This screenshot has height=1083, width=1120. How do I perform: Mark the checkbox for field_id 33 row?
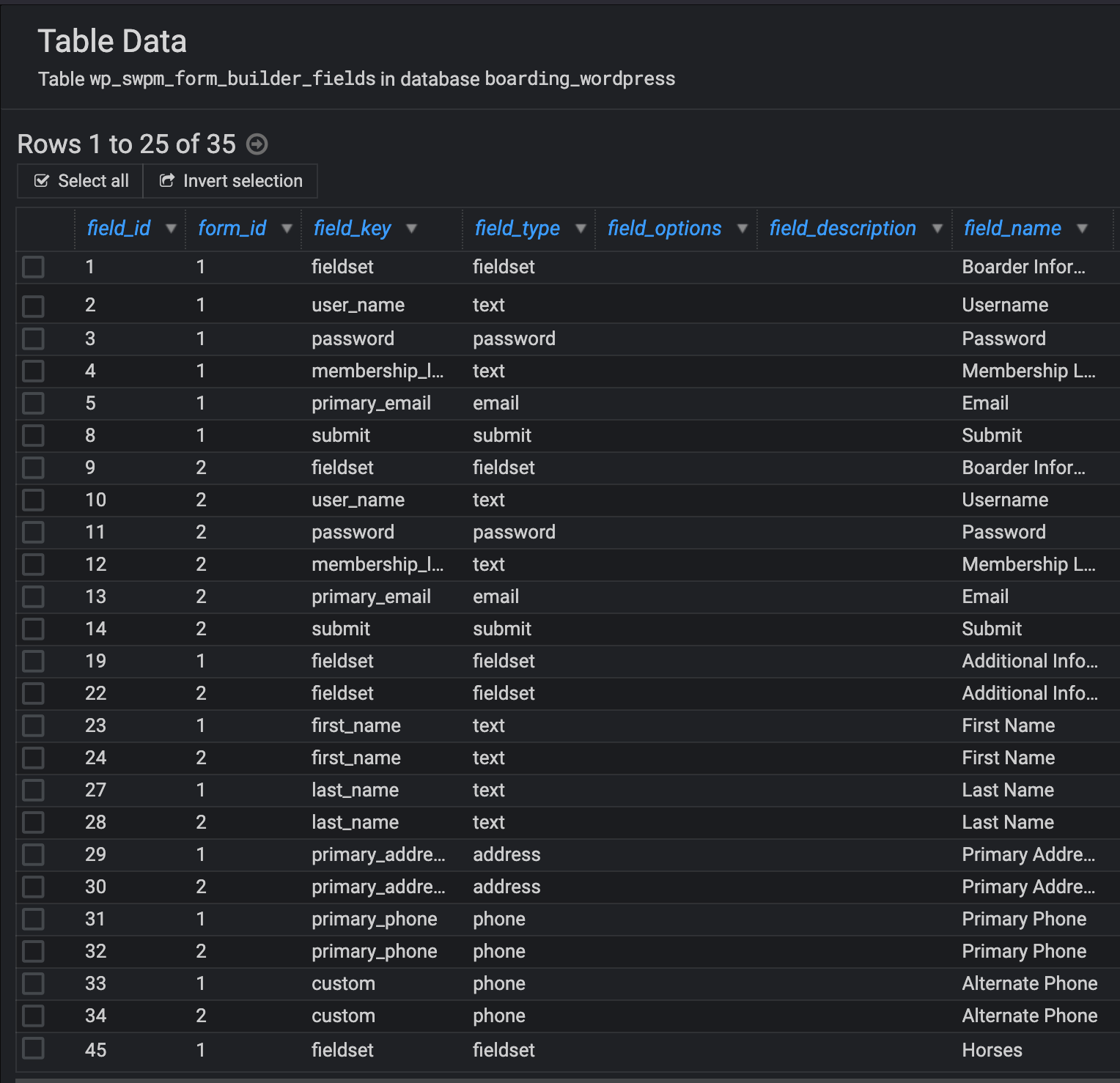pyautogui.click(x=33, y=983)
